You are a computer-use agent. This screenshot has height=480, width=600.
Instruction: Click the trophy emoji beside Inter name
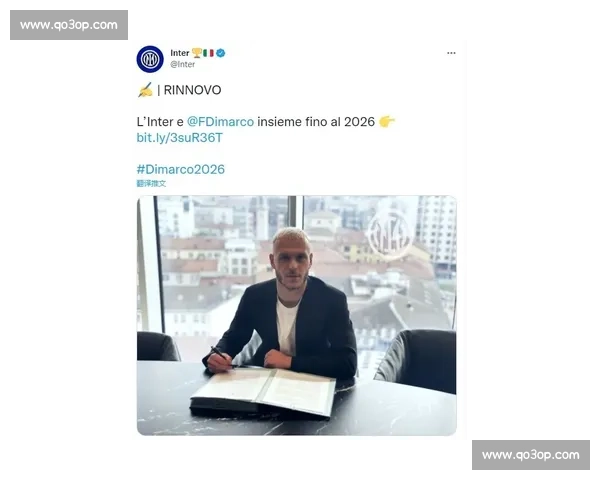[x=197, y=53]
